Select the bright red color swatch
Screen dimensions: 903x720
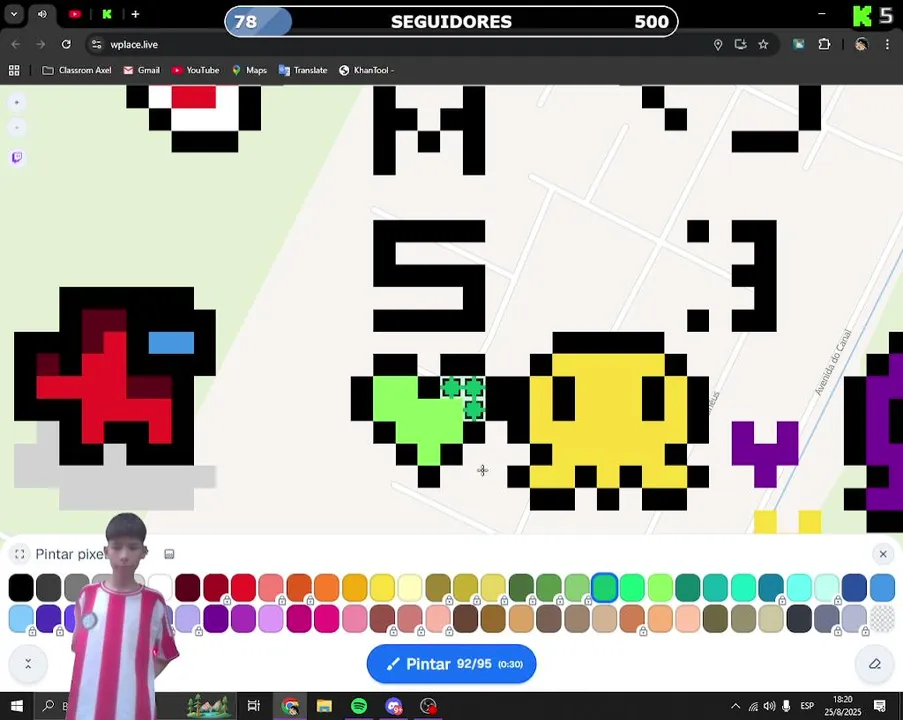tap(244, 588)
